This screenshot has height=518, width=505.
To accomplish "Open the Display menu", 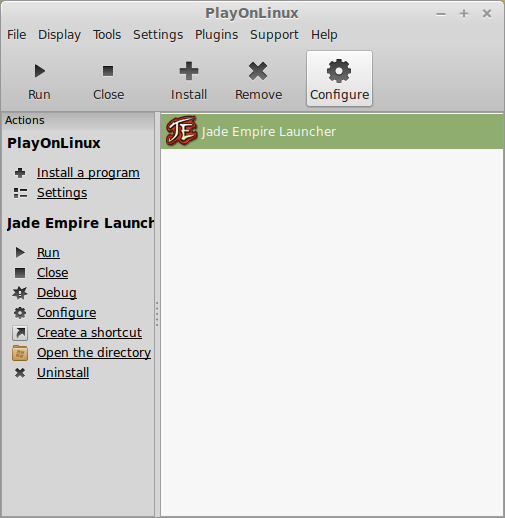I will pos(59,35).
